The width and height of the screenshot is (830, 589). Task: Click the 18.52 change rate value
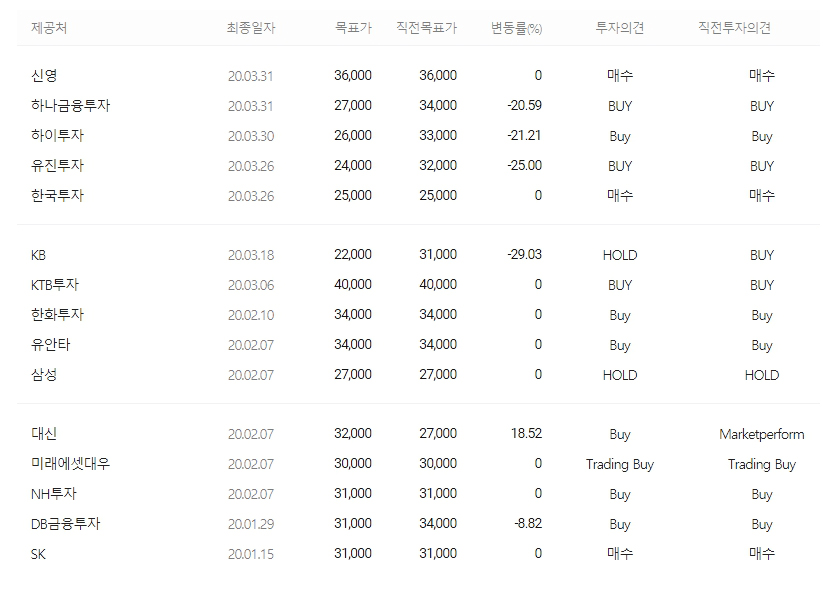pyautogui.click(x=526, y=433)
